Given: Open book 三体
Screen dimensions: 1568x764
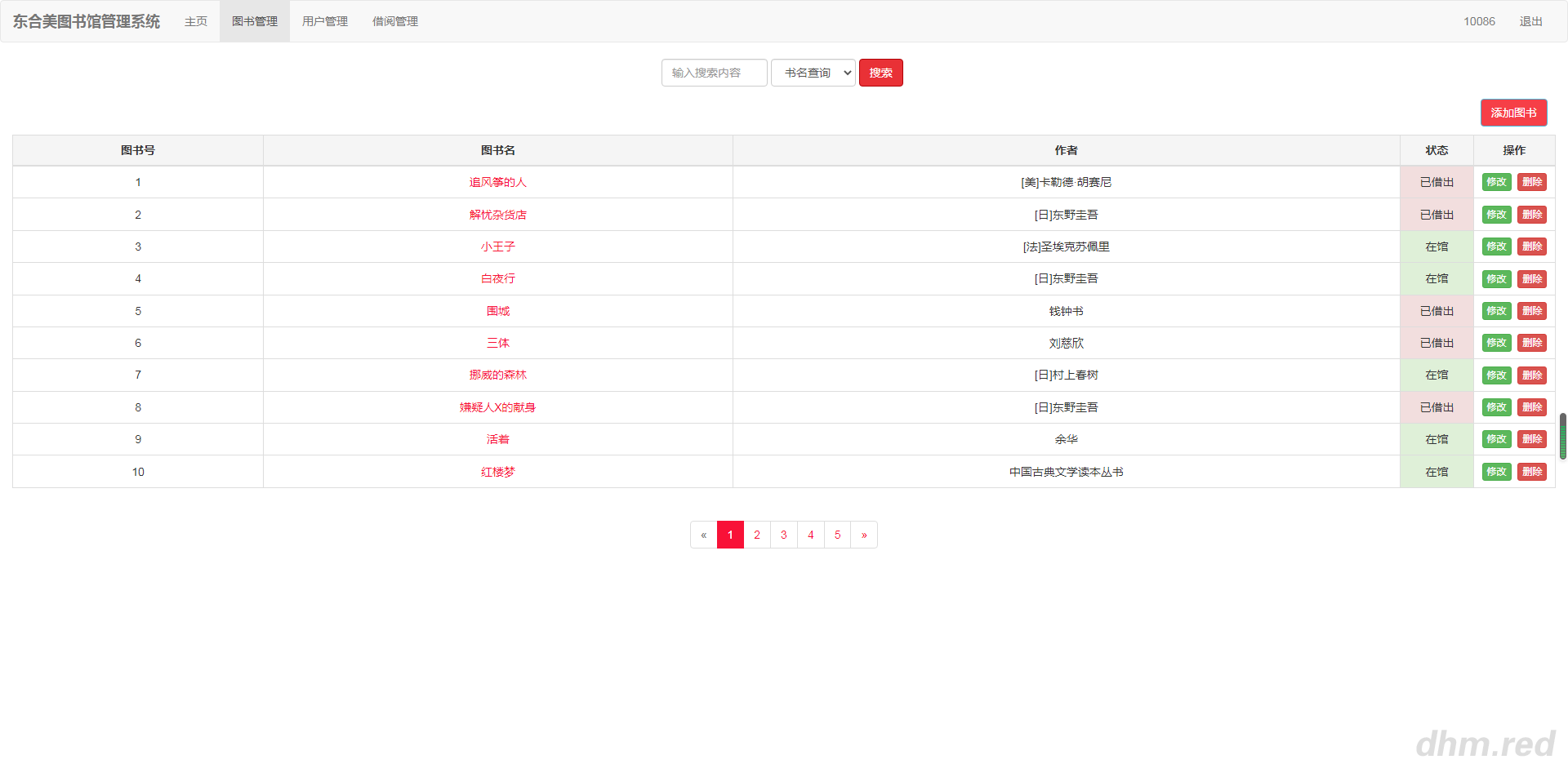Looking at the screenshot, I should click(x=498, y=343).
